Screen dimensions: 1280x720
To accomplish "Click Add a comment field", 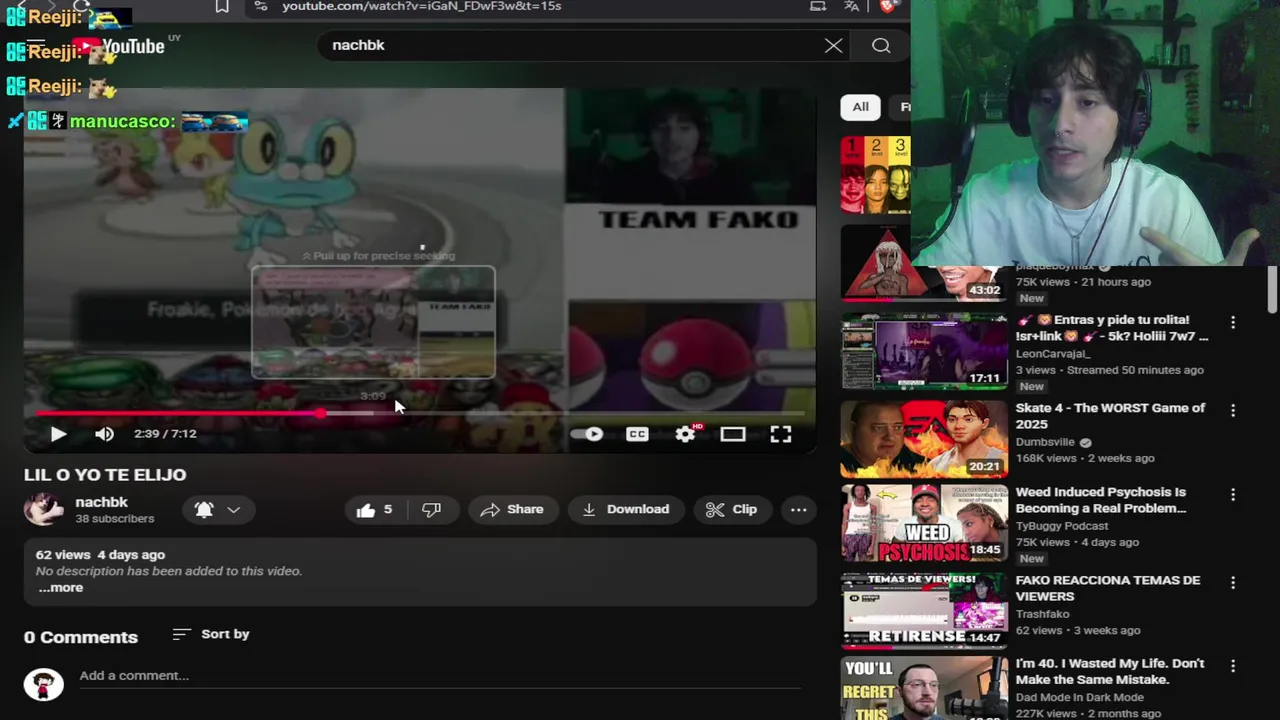I will [x=440, y=676].
